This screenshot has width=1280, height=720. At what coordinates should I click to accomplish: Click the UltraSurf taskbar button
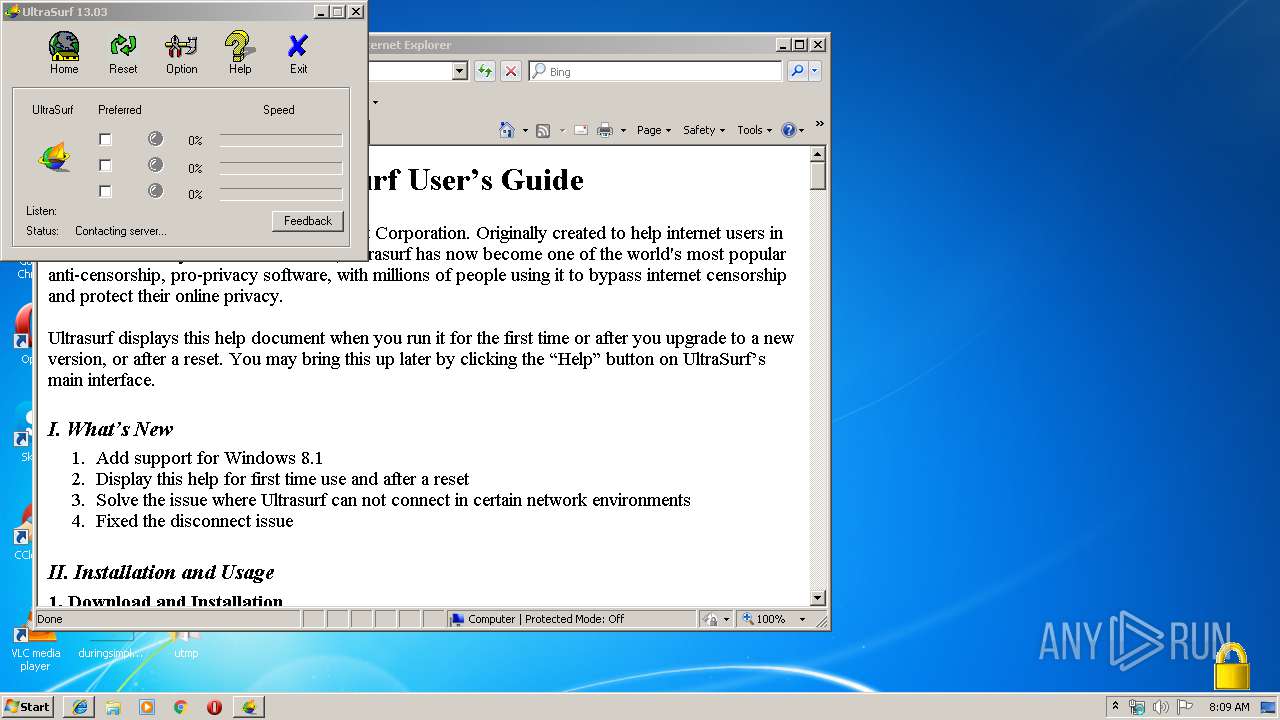point(249,707)
